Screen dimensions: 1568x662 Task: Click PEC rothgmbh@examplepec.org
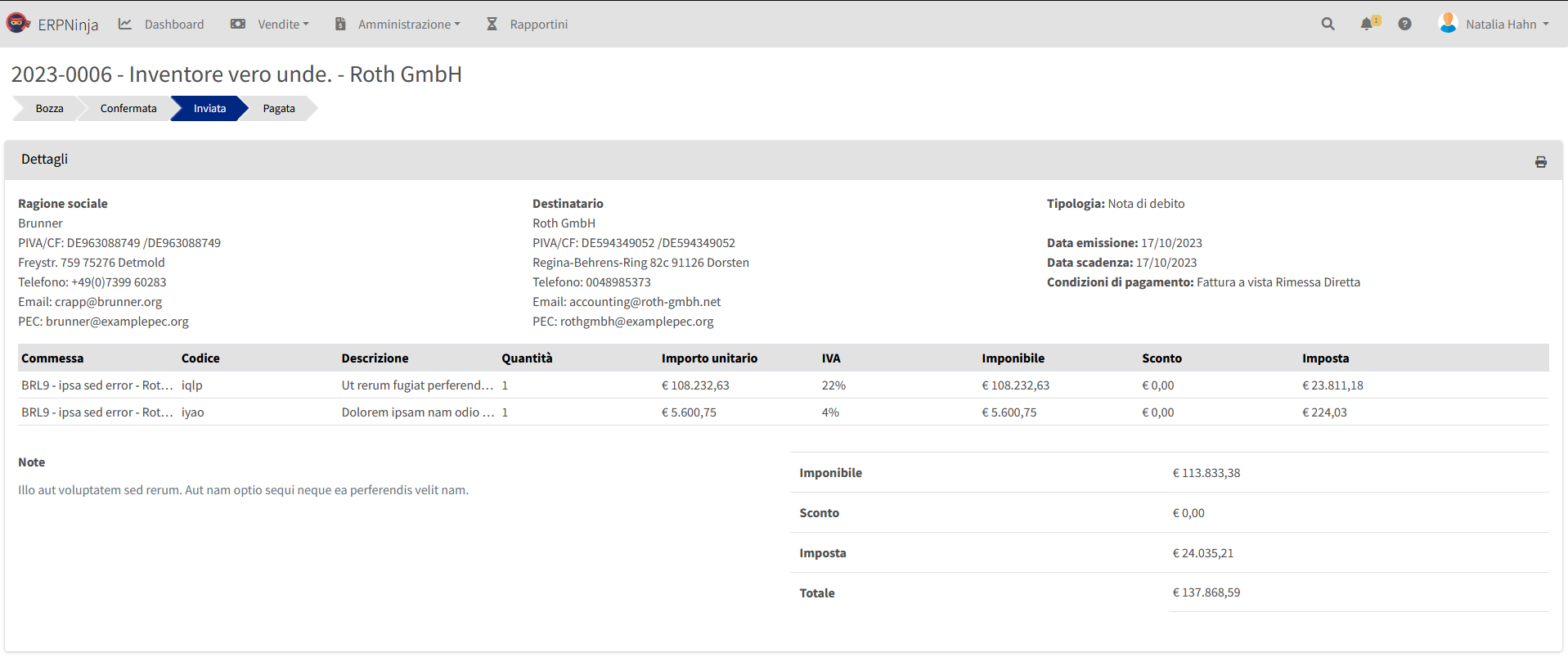tap(636, 322)
